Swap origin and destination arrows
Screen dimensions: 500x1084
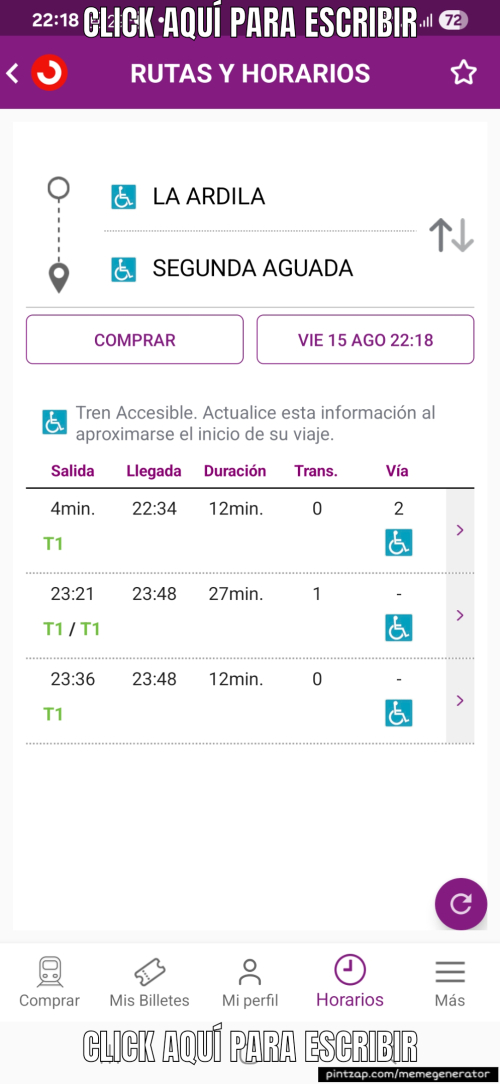pos(451,235)
